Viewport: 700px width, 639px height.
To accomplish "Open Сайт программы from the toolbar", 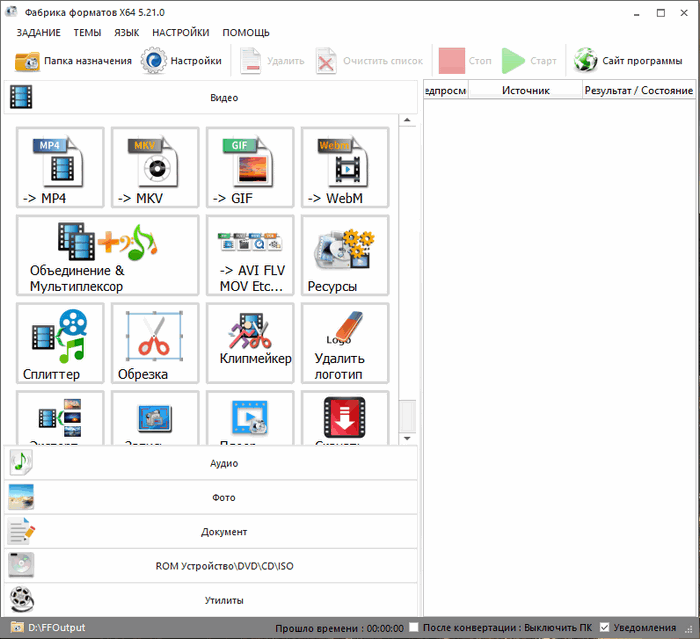I will 628,61.
